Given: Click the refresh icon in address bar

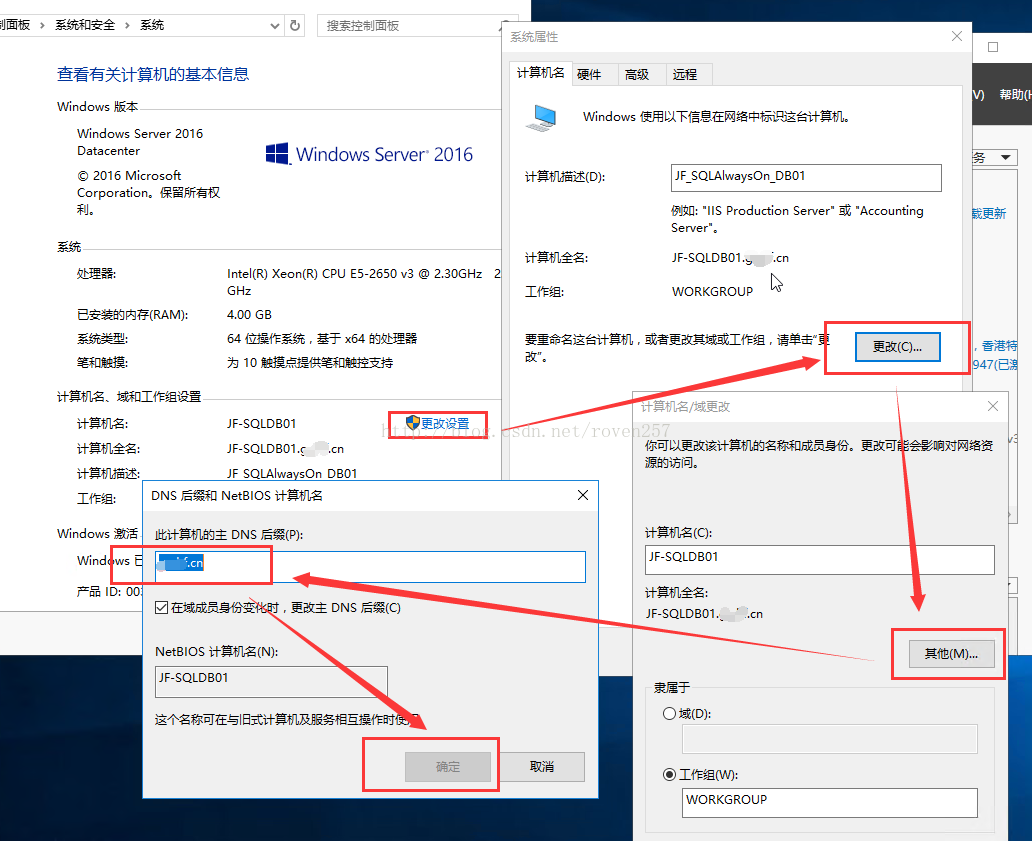Looking at the screenshot, I should point(295,25).
